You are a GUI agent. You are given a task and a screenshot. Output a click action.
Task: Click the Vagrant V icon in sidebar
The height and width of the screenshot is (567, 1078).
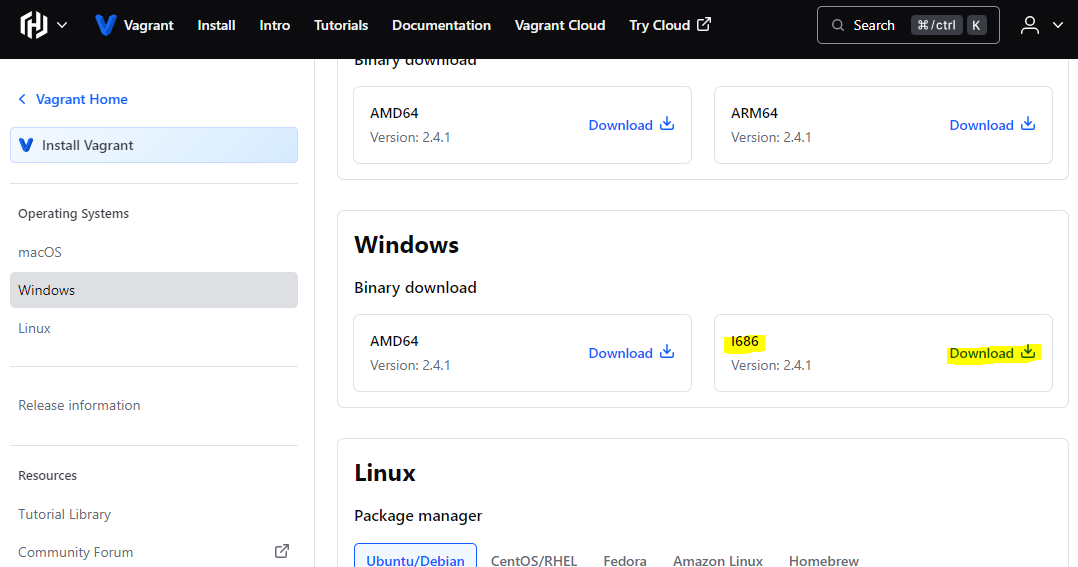tap(26, 145)
